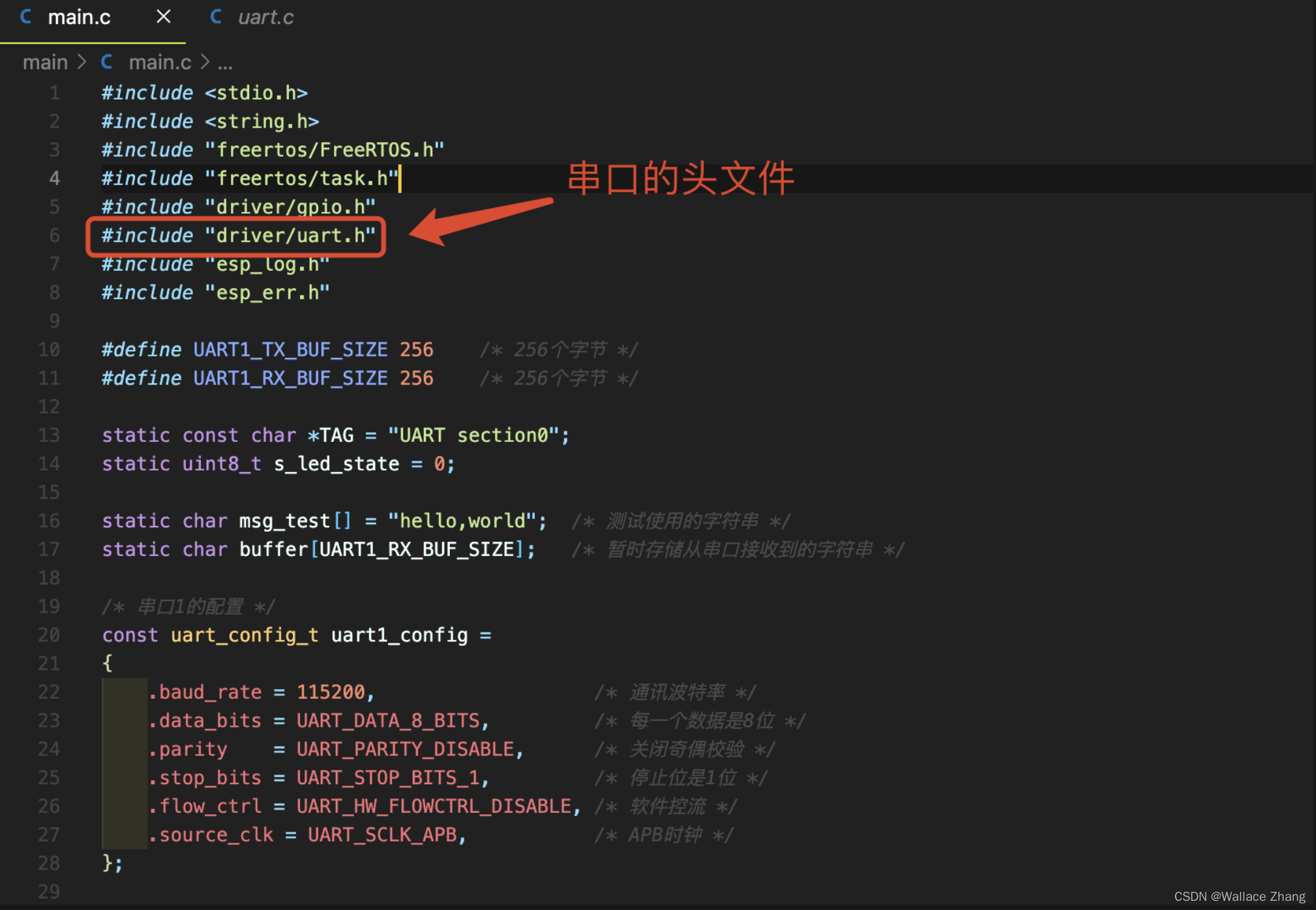
Task: Close the main.c tab
Action: (x=163, y=17)
